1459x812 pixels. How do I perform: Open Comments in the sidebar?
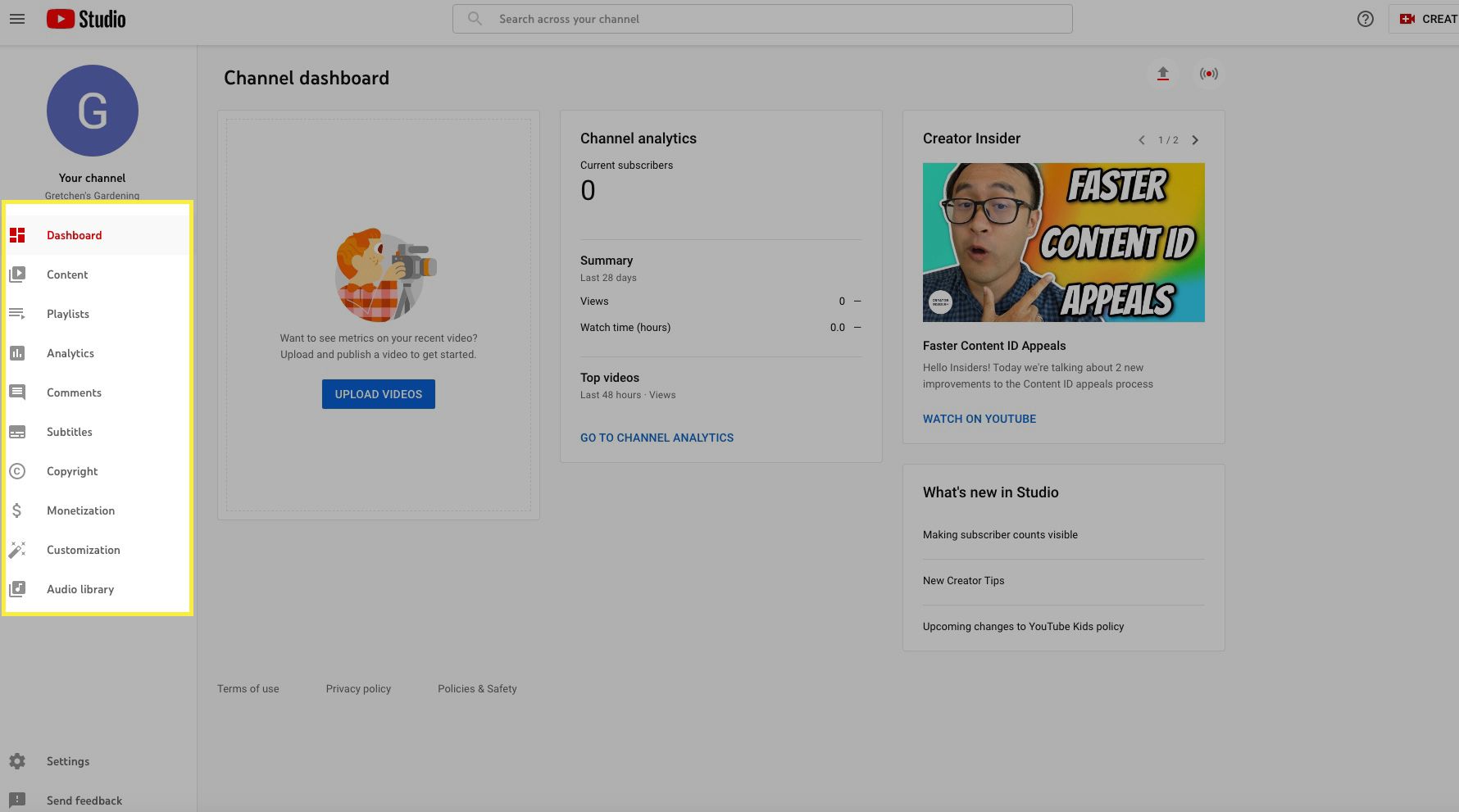click(74, 392)
